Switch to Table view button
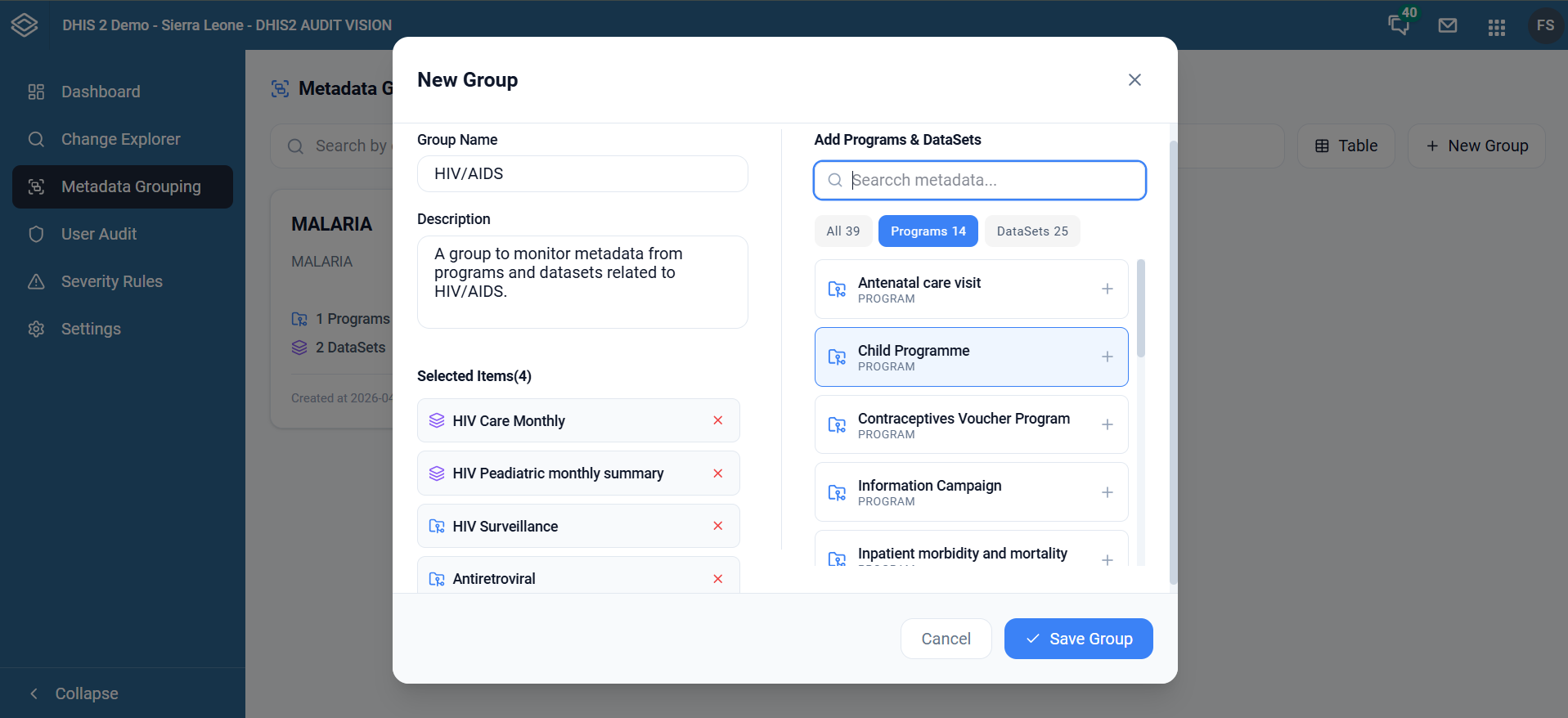Screen dimensions: 1568x718 click(1346, 146)
